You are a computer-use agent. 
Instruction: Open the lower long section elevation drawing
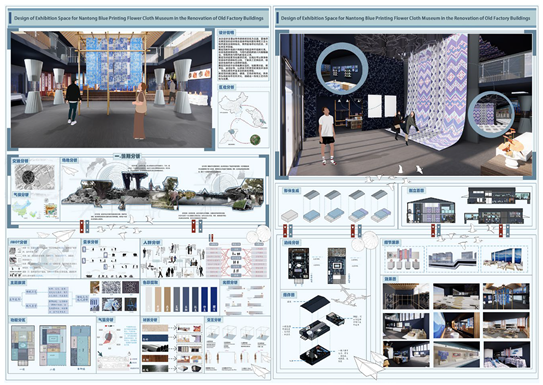[x=496, y=216]
